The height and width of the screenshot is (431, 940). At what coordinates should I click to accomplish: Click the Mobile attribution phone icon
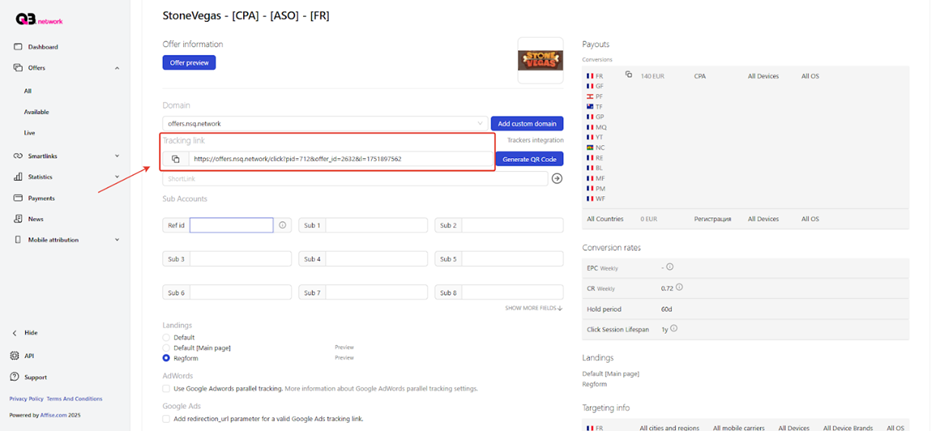point(17,240)
